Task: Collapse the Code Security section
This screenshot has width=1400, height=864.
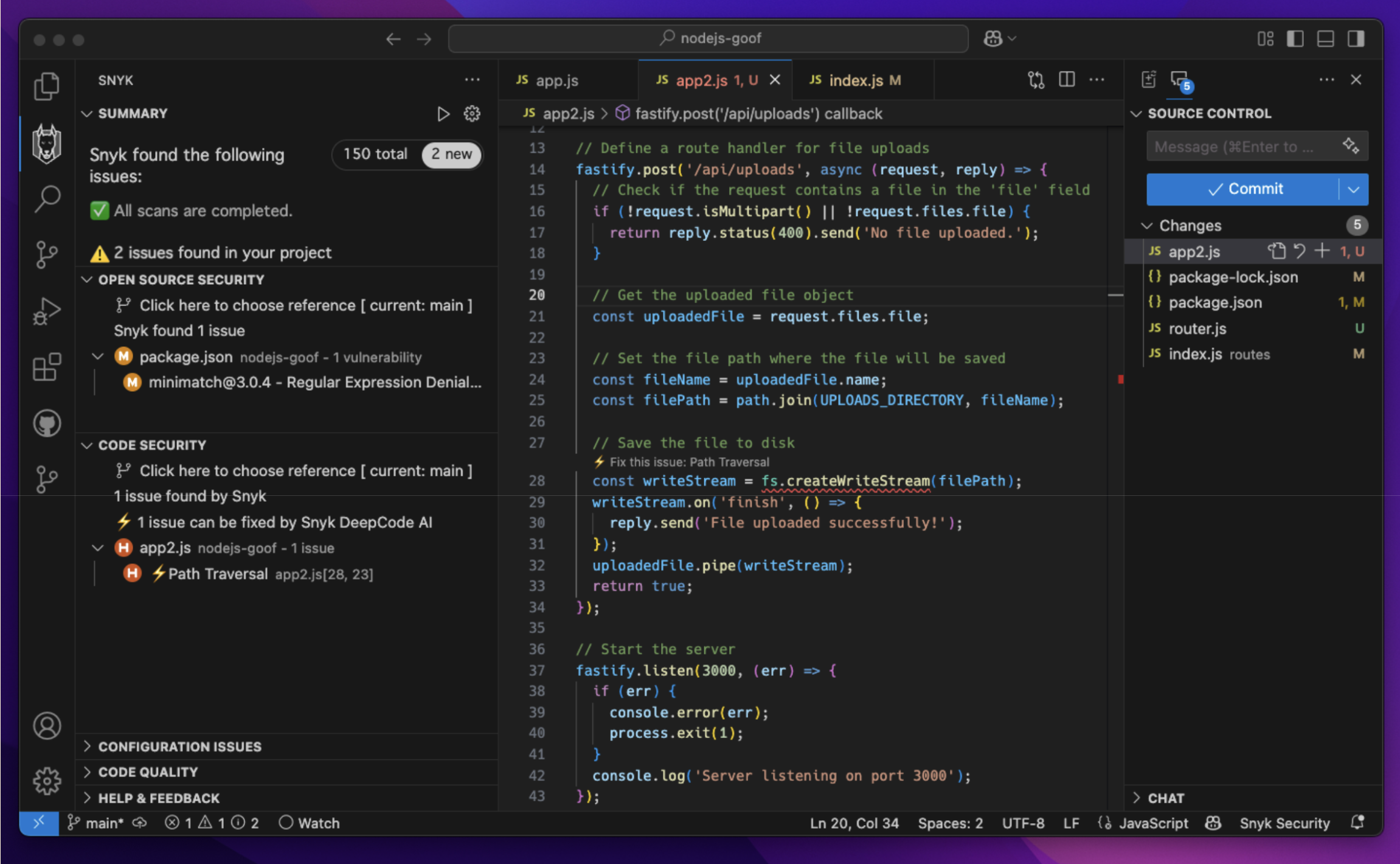Action: (x=86, y=445)
